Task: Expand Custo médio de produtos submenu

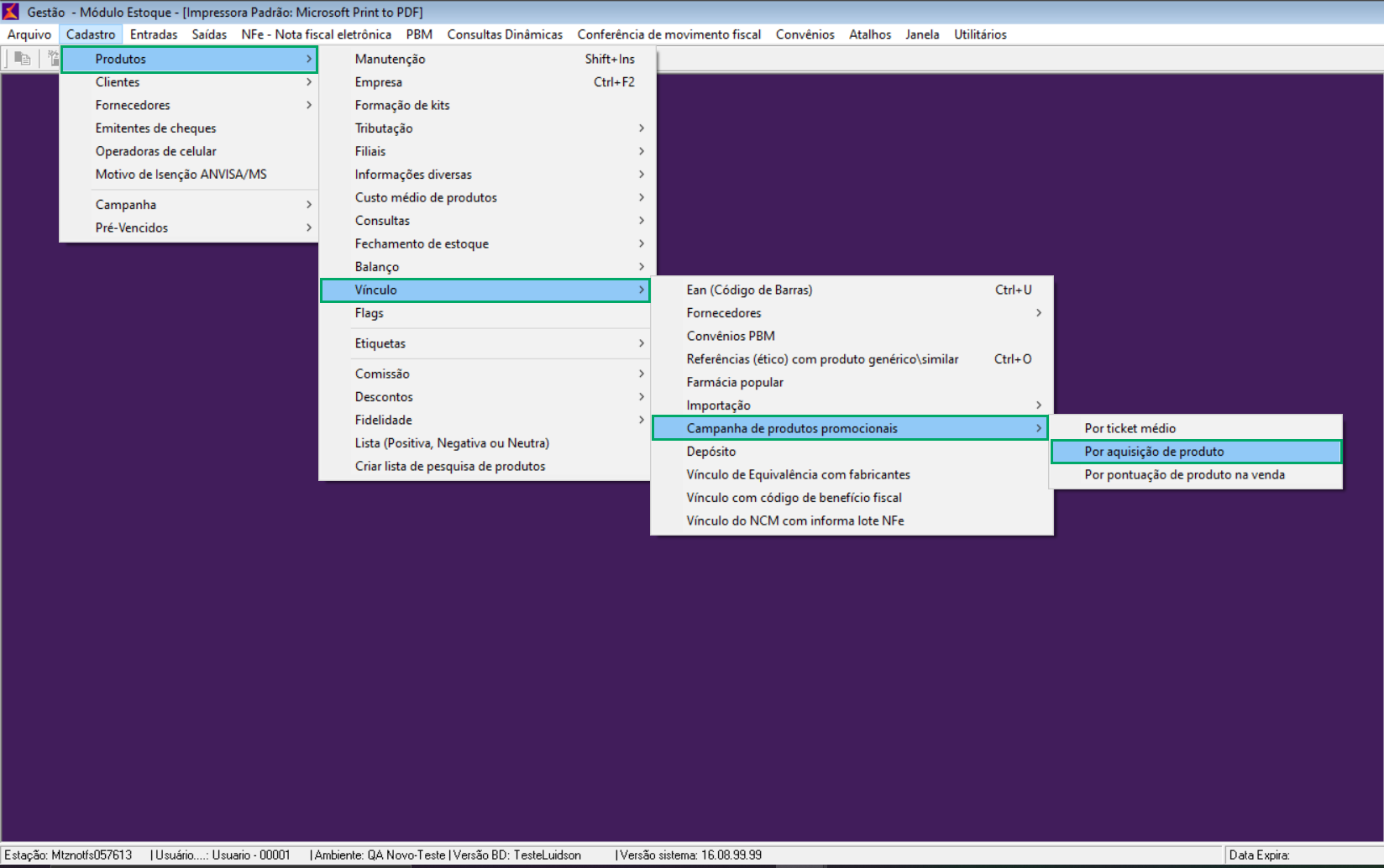Action: 485,197
